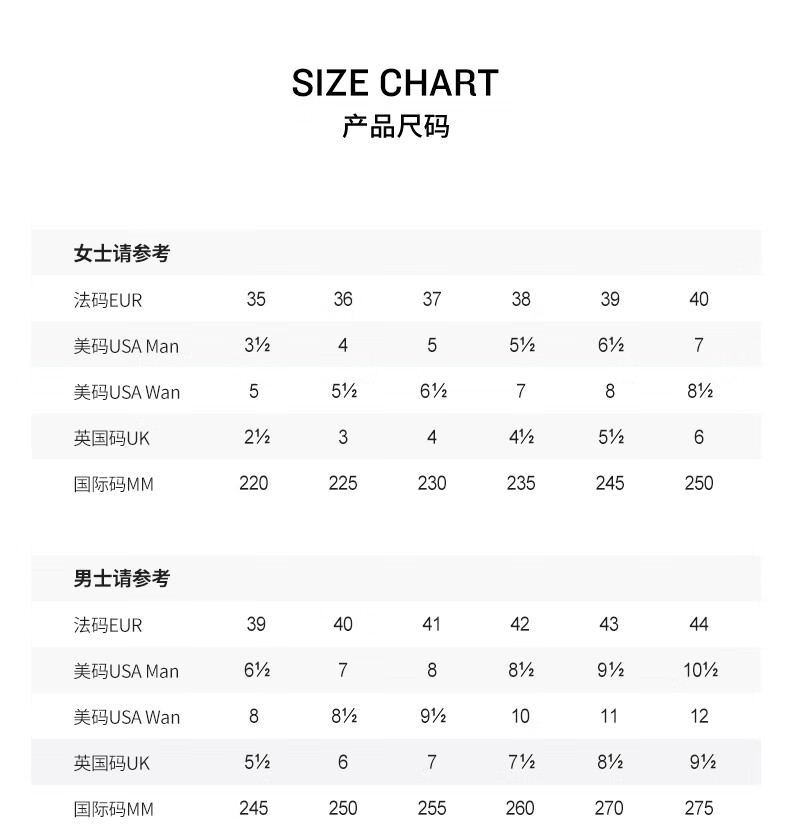Pick the 235 MM value
This screenshot has height=839, width=790.
(521, 484)
